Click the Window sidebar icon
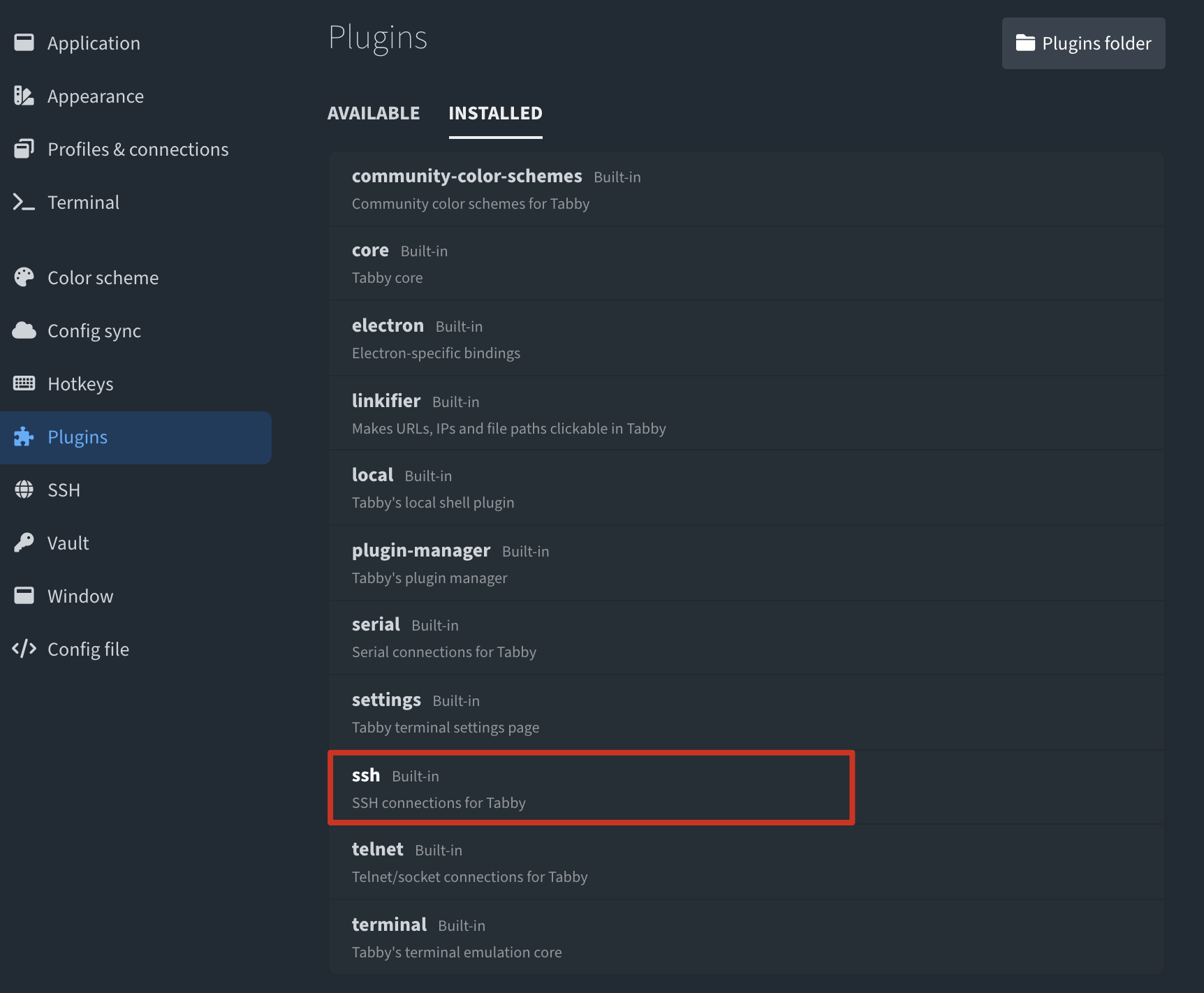The image size is (1204, 993). tap(24, 596)
